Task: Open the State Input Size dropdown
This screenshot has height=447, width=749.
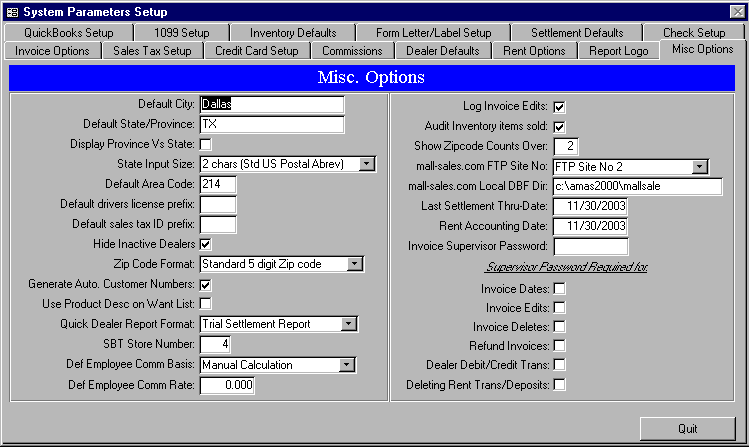Action: (367, 164)
